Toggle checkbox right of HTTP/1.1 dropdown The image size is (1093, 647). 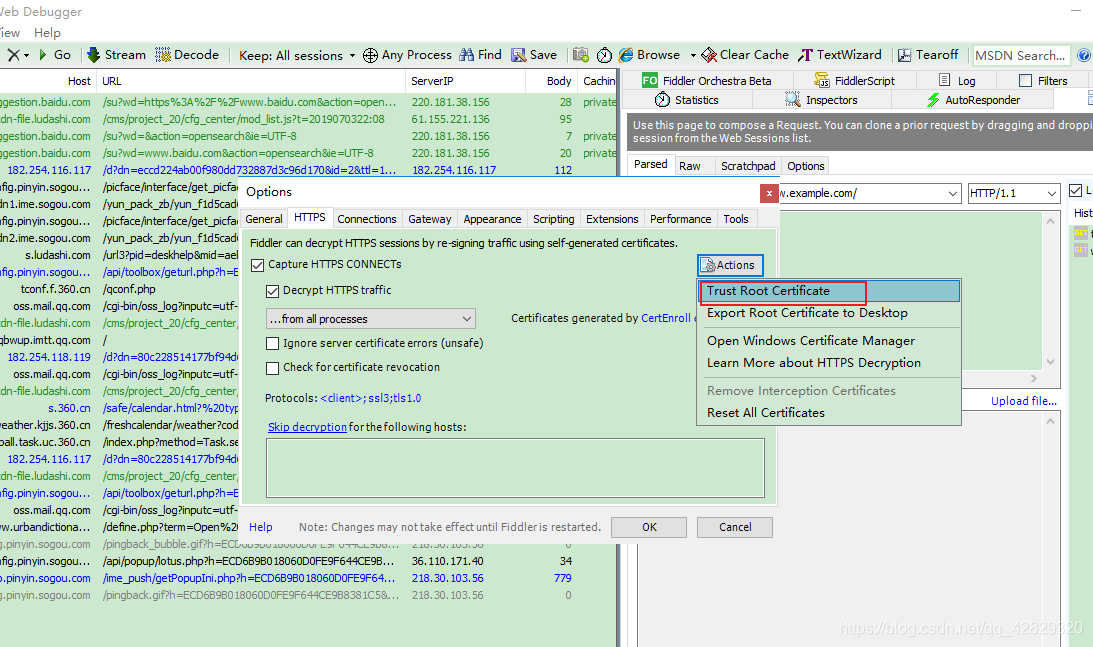[1076, 190]
